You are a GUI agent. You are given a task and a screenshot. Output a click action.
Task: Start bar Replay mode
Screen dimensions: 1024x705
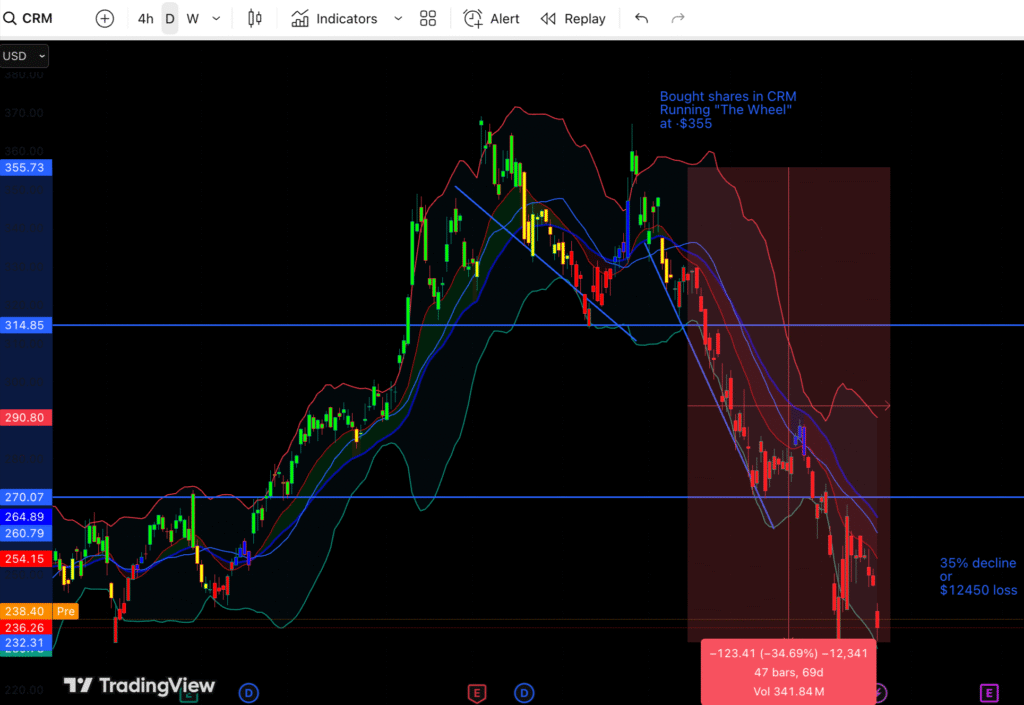[x=573, y=18]
